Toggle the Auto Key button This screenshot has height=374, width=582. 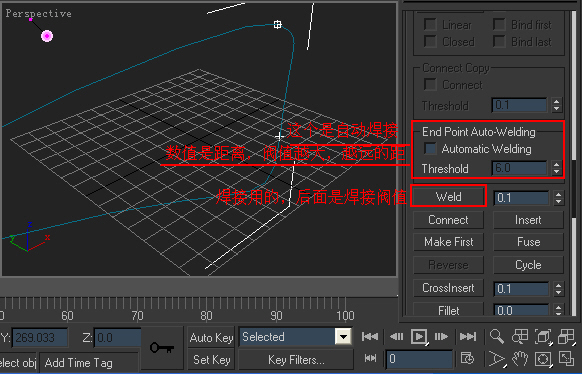(211, 338)
